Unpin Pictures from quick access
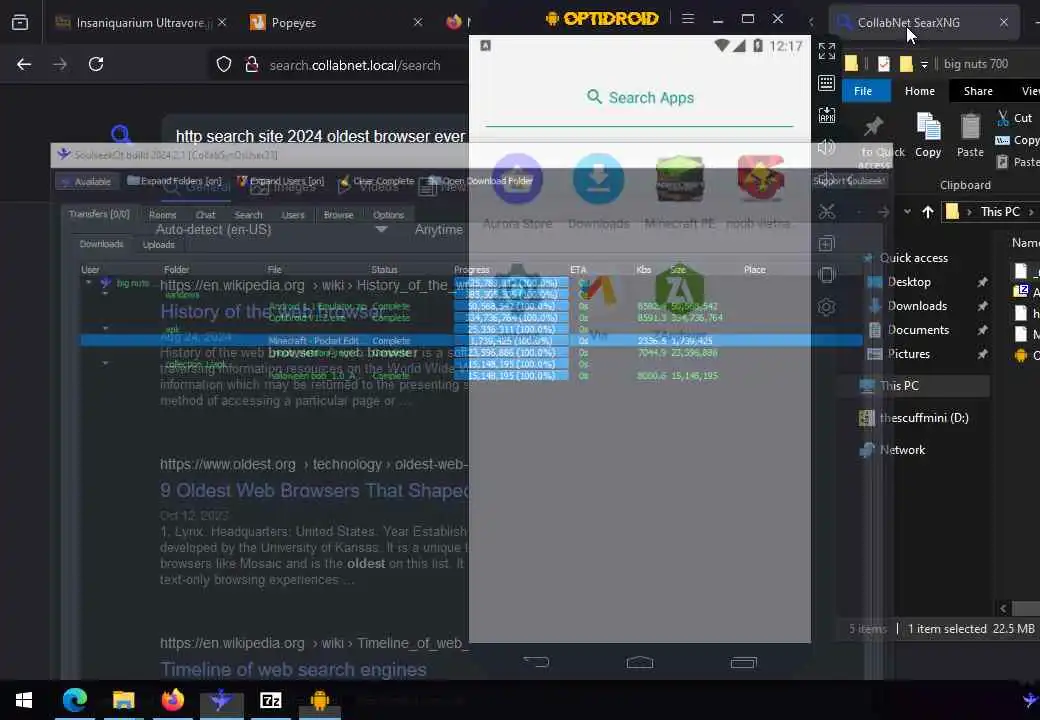 click(x=982, y=354)
